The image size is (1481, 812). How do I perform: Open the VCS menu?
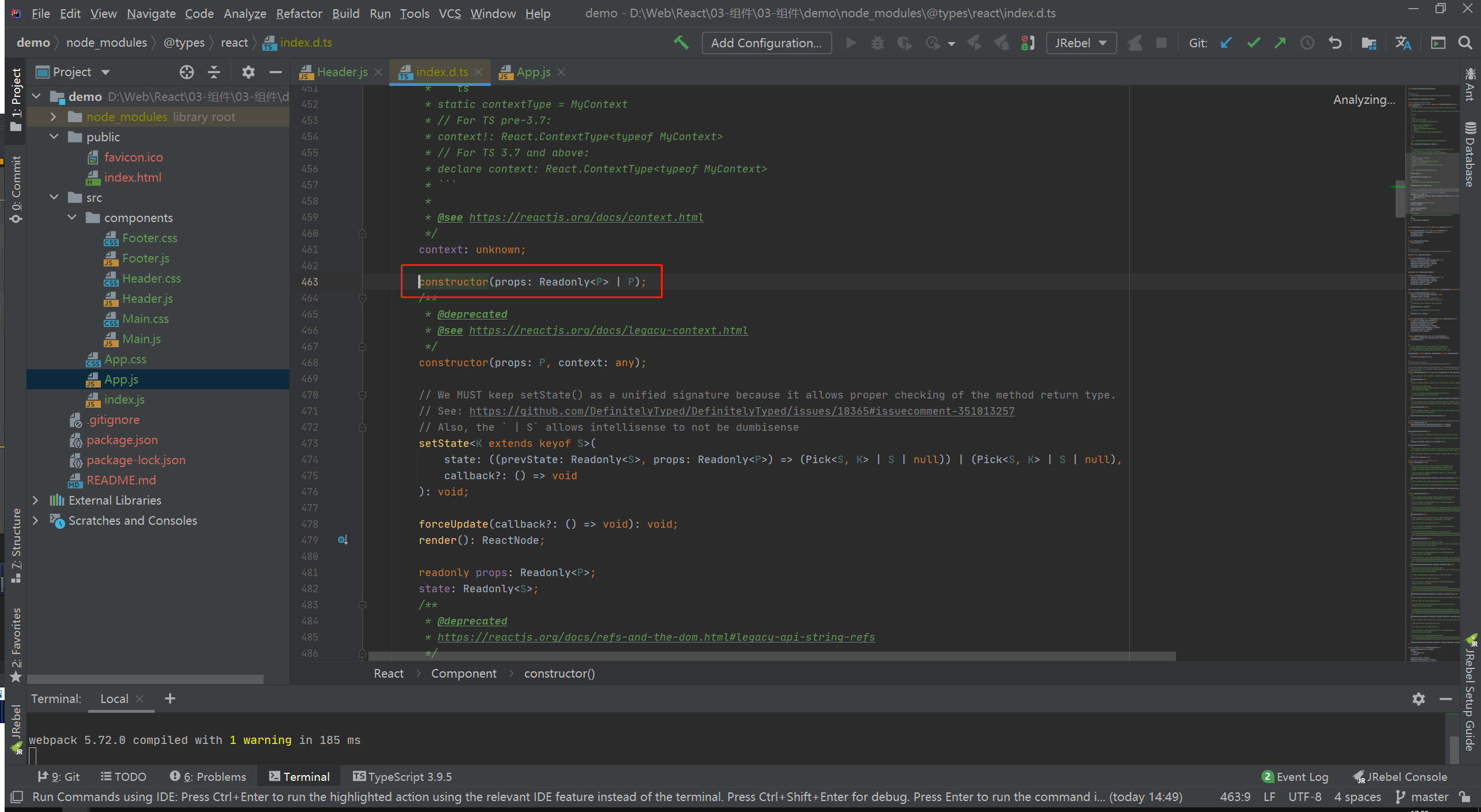450,13
